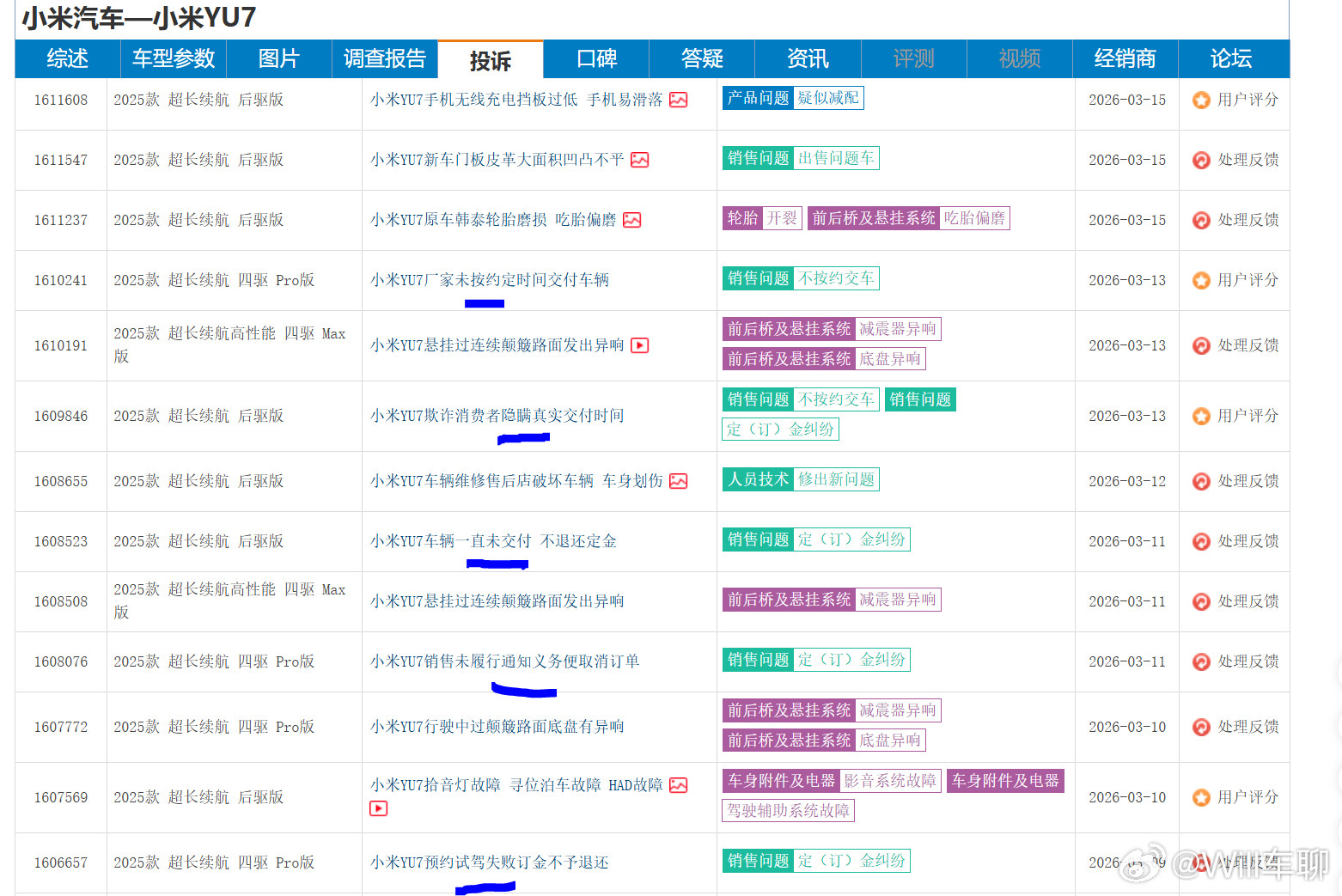Open complaint 小米YU7行驶中过颠簸路面底盘有异响

497,727
